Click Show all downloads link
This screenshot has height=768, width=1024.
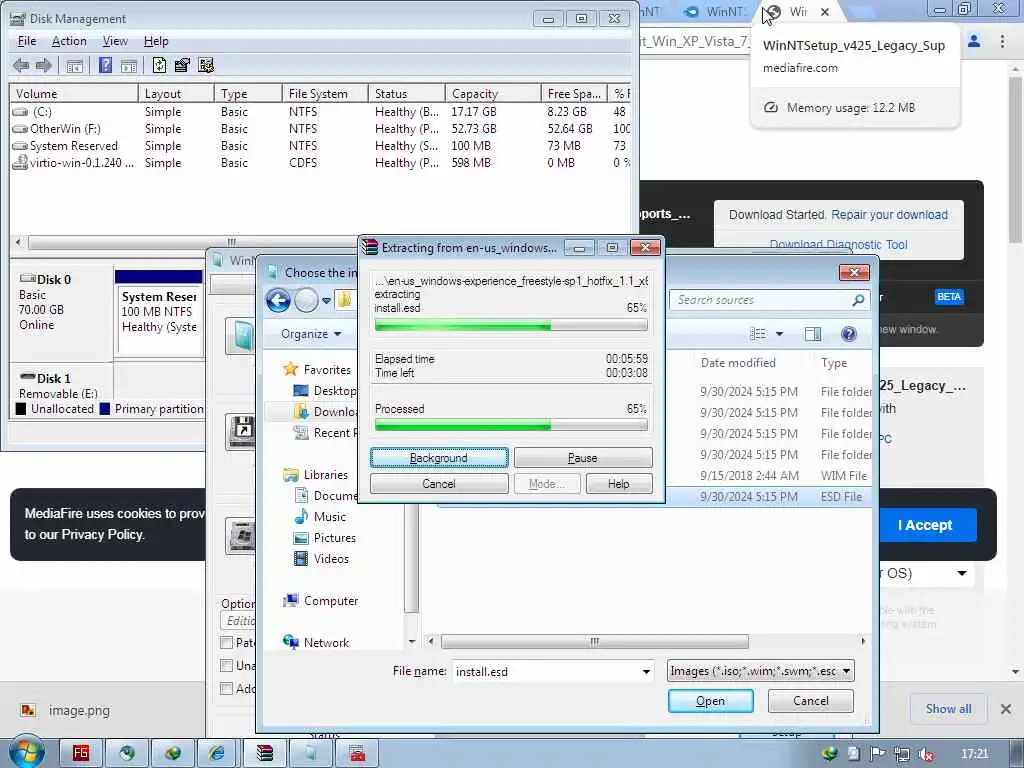pyautogui.click(x=948, y=709)
